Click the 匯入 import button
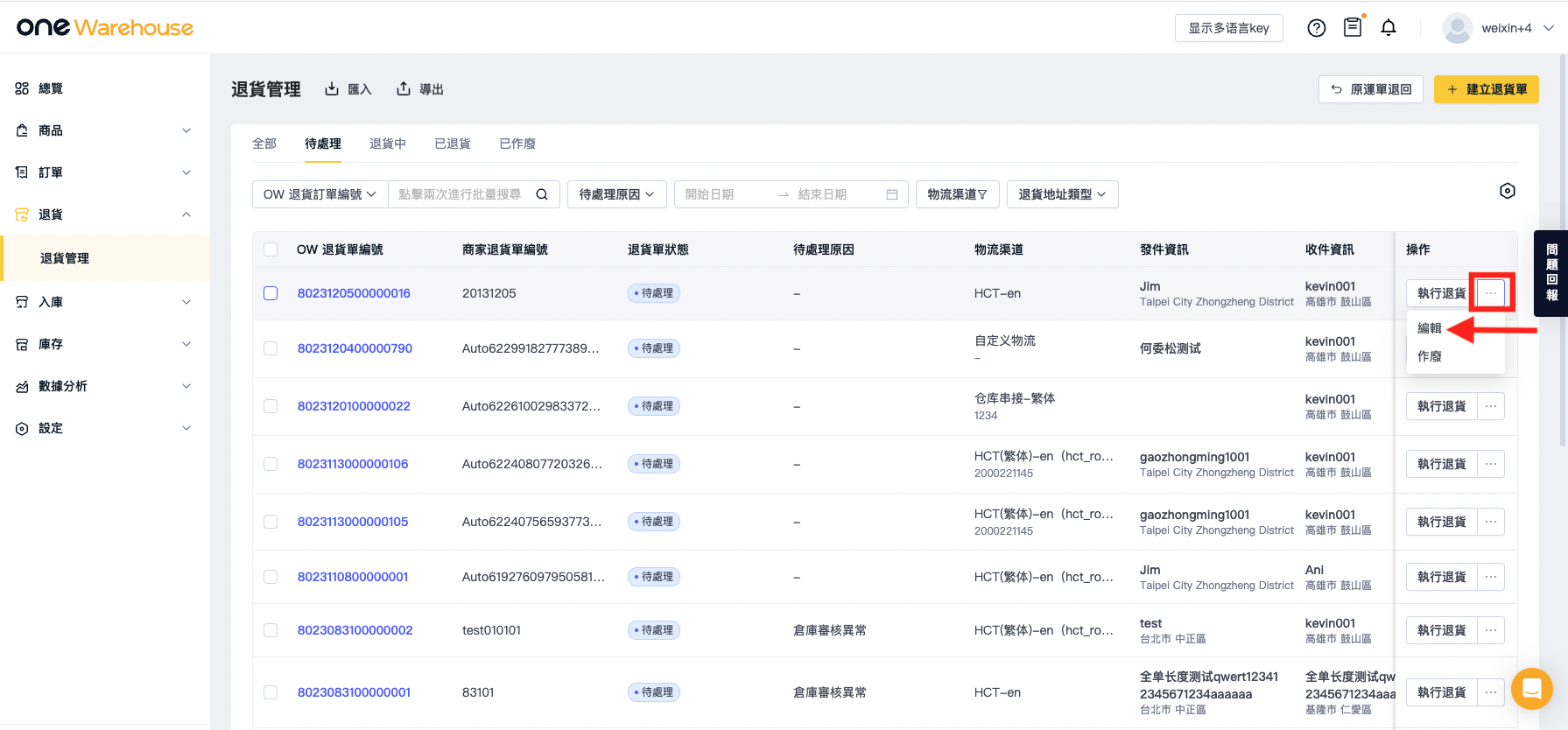Viewport: 1568px width, 730px height. [348, 89]
